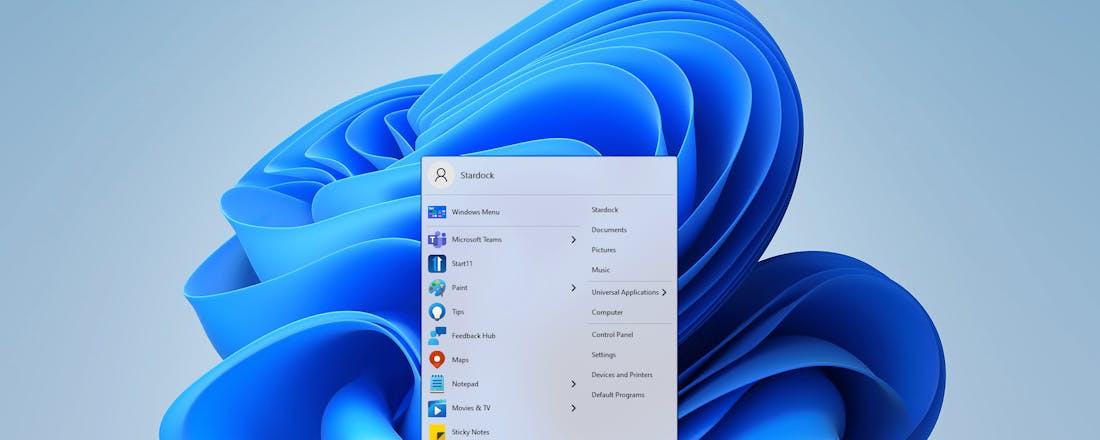Open the Start11 app icon

click(x=437, y=264)
